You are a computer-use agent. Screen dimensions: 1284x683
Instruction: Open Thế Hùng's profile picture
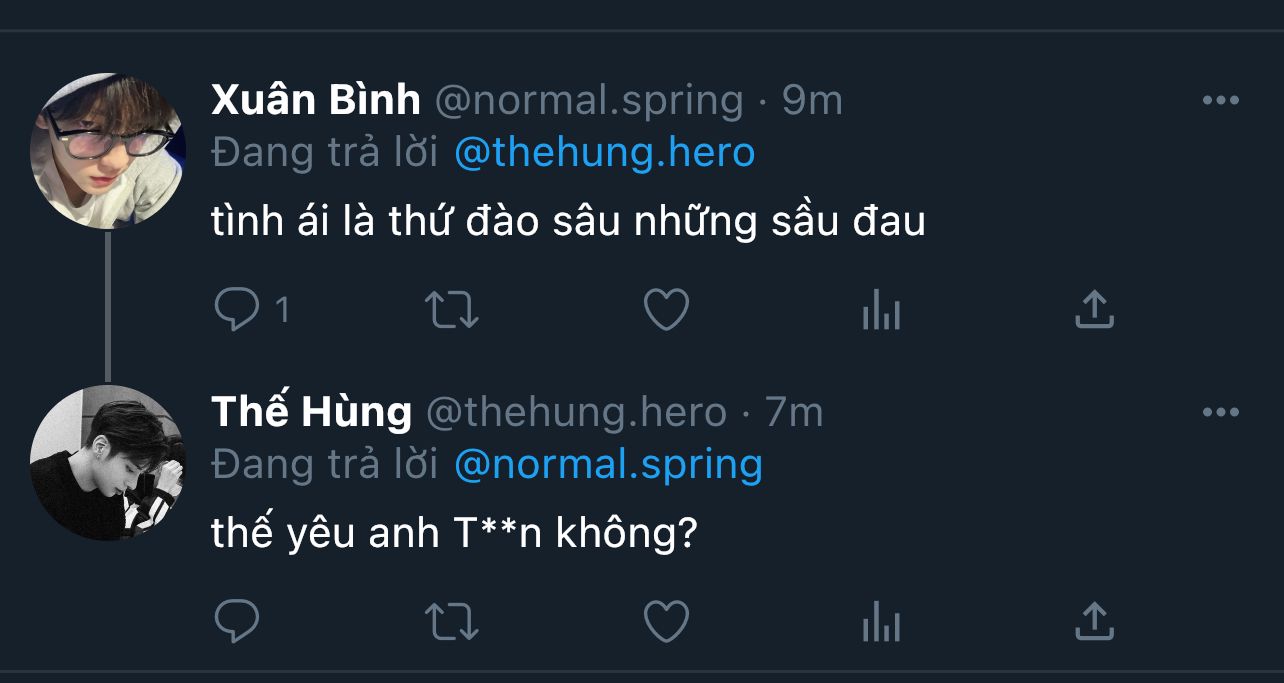click(108, 462)
